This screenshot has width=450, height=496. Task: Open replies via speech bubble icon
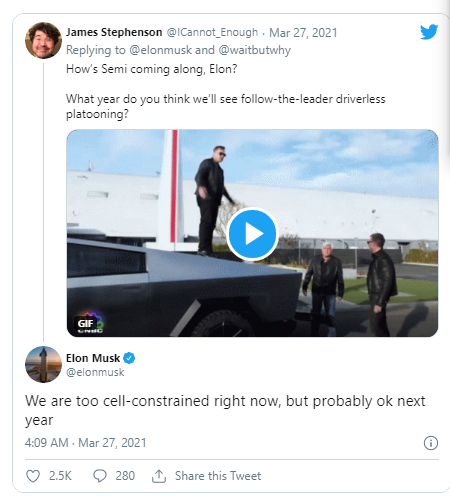[x=100, y=476]
